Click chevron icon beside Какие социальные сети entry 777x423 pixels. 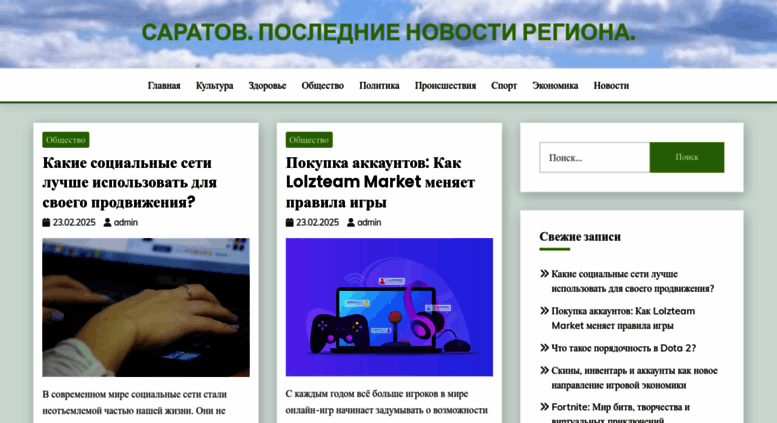[x=545, y=273]
